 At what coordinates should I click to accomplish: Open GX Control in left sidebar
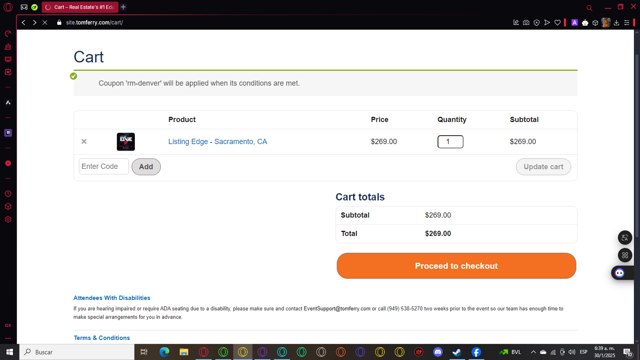(x=8, y=33)
